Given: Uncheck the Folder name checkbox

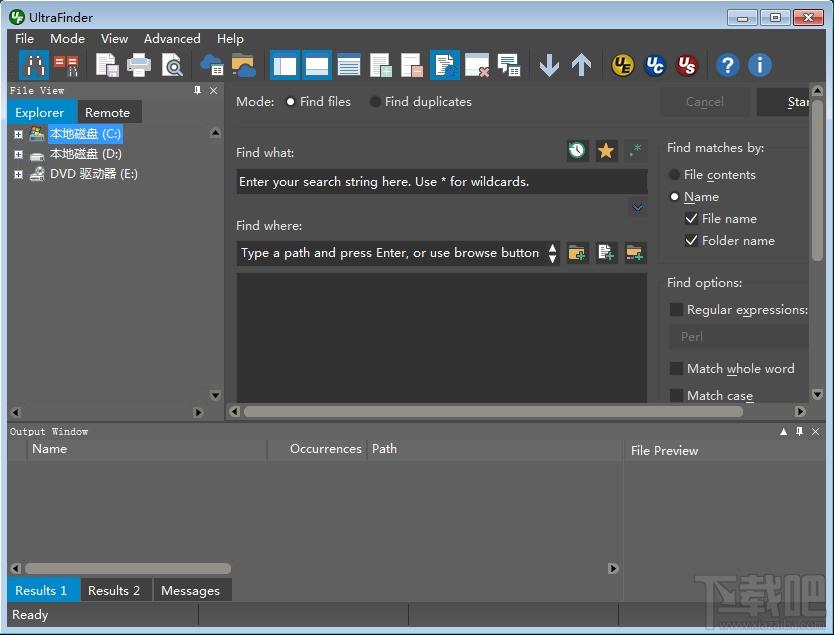Looking at the screenshot, I should point(692,241).
